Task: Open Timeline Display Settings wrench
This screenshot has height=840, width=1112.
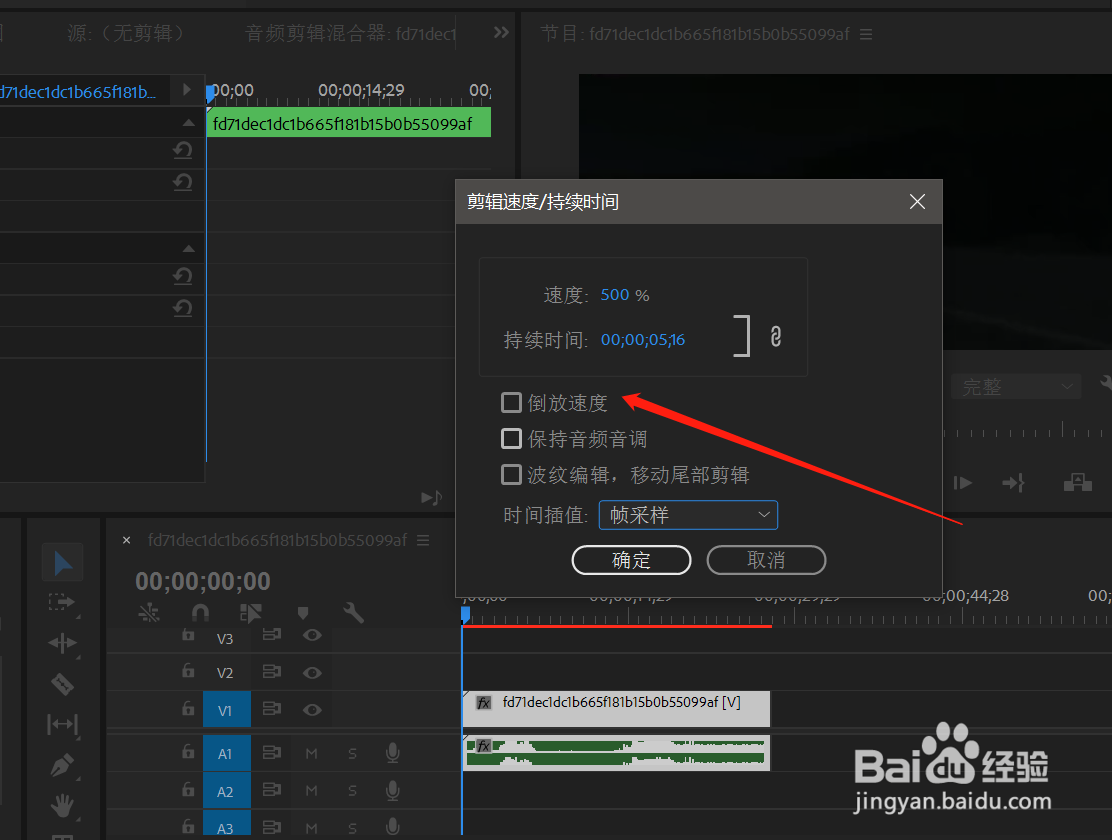Action: pos(353,612)
